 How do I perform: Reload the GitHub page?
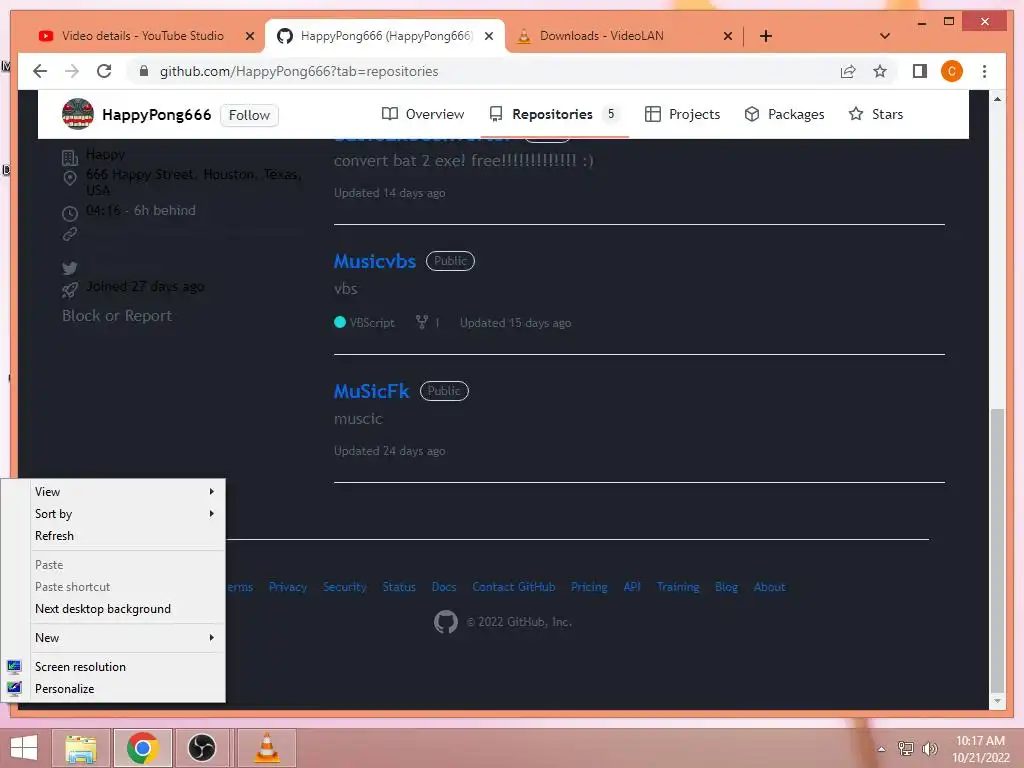104,71
